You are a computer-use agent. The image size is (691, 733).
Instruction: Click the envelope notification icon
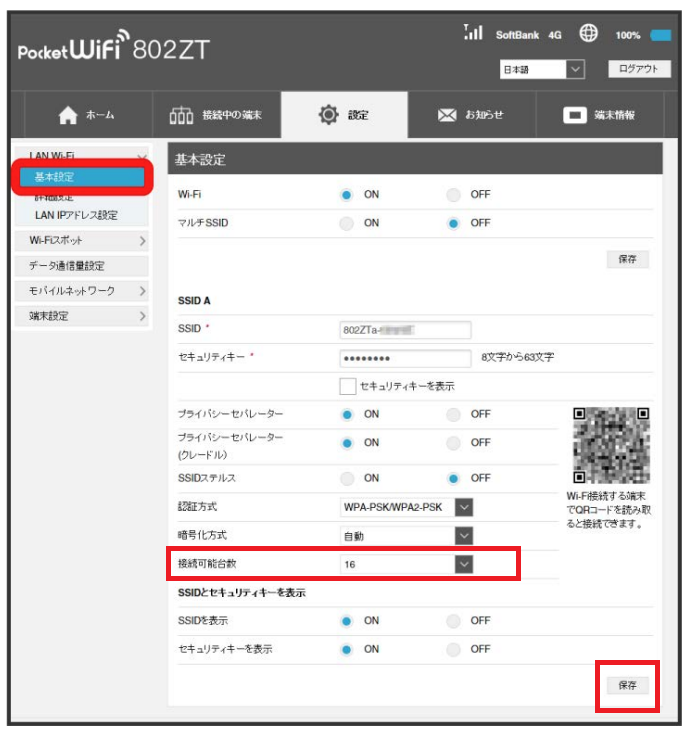447,115
